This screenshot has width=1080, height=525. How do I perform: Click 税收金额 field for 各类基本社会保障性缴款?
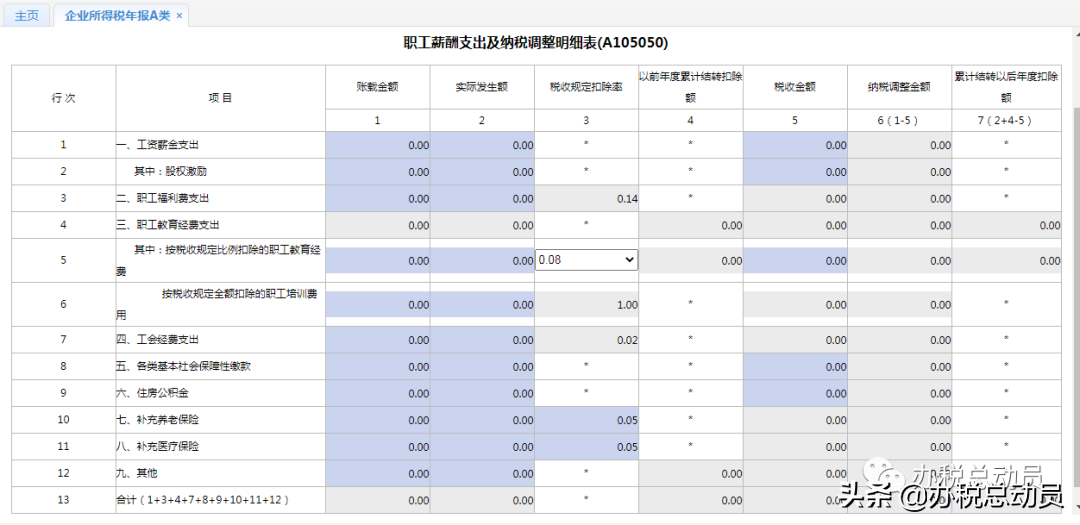coord(796,367)
